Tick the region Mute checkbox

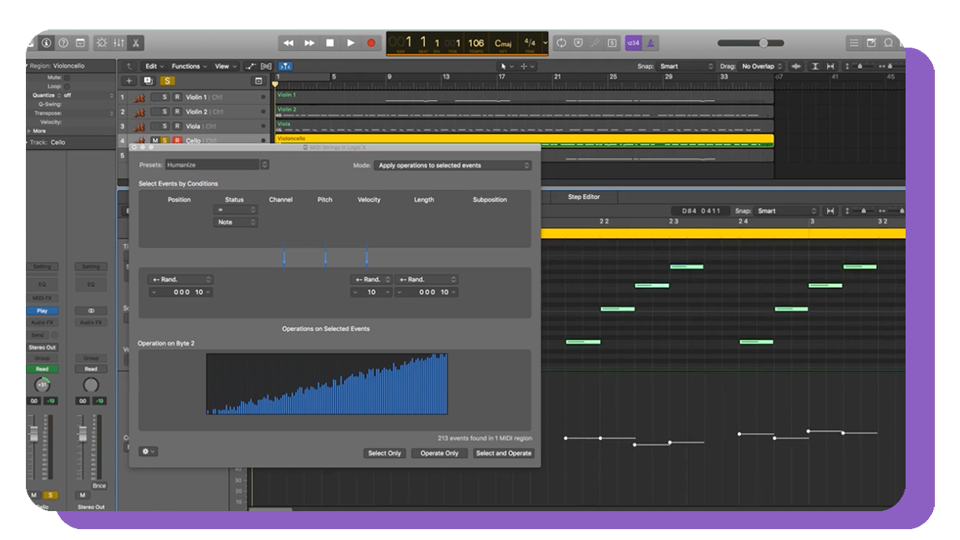pyautogui.click(x=68, y=77)
